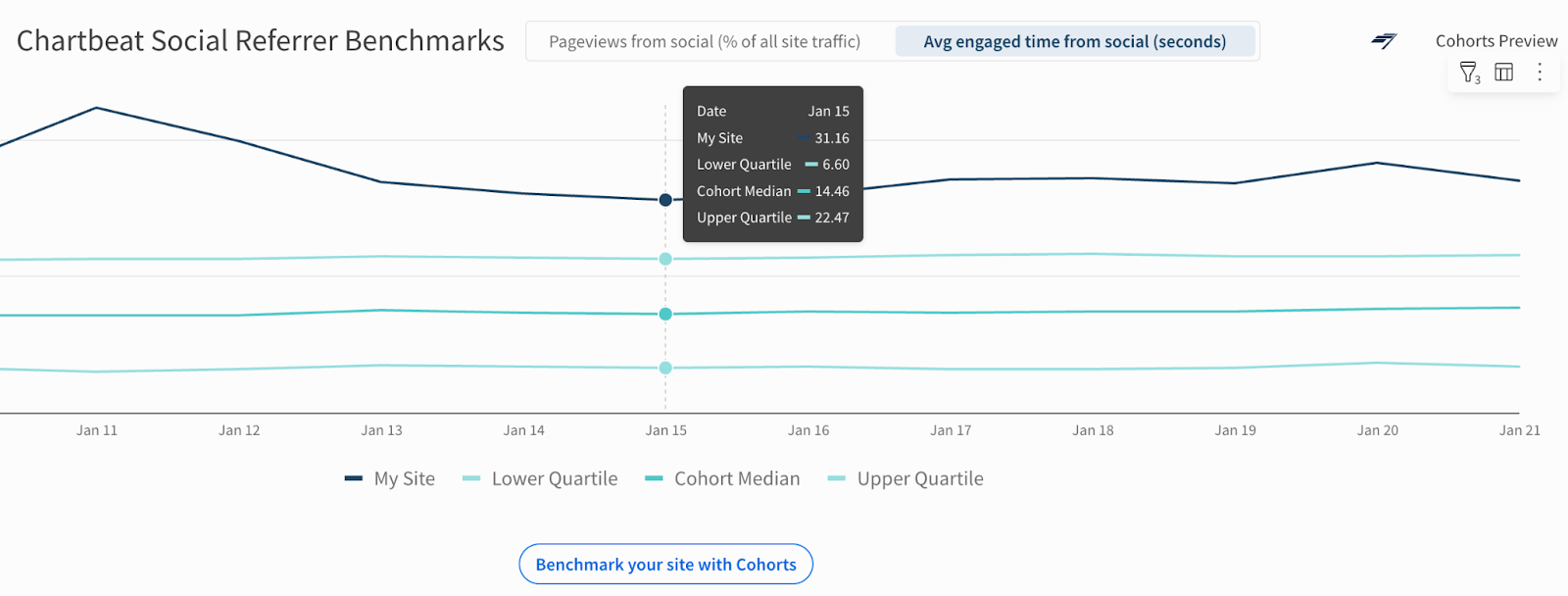Click the Chartbeat Social Referrer Benchmarks title
Image resolution: width=1568 pixels, height=596 pixels.
[x=261, y=41]
